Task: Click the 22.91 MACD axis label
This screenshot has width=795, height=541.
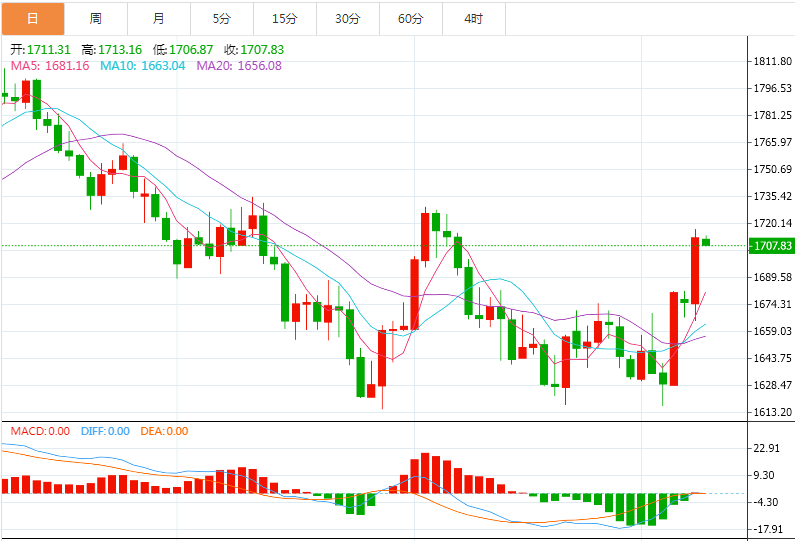Action: coord(767,448)
